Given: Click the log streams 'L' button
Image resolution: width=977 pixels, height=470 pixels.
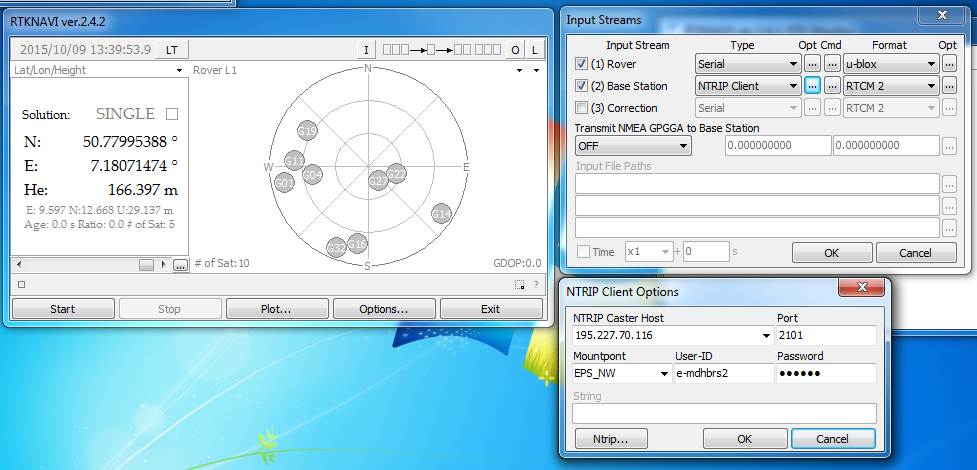Looking at the screenshot, I should click(x=535, y=50).
